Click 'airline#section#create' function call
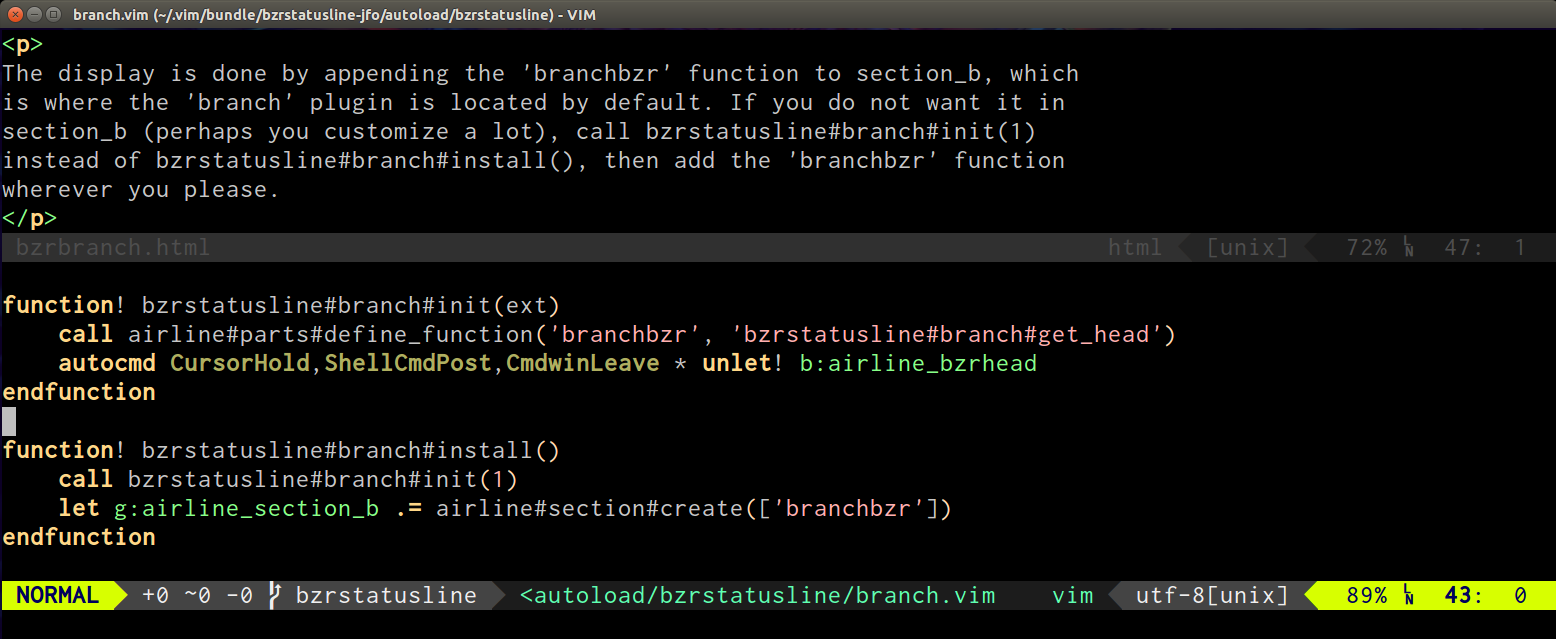The width and height of the screenshot is (1556, 639). [590, 509]
